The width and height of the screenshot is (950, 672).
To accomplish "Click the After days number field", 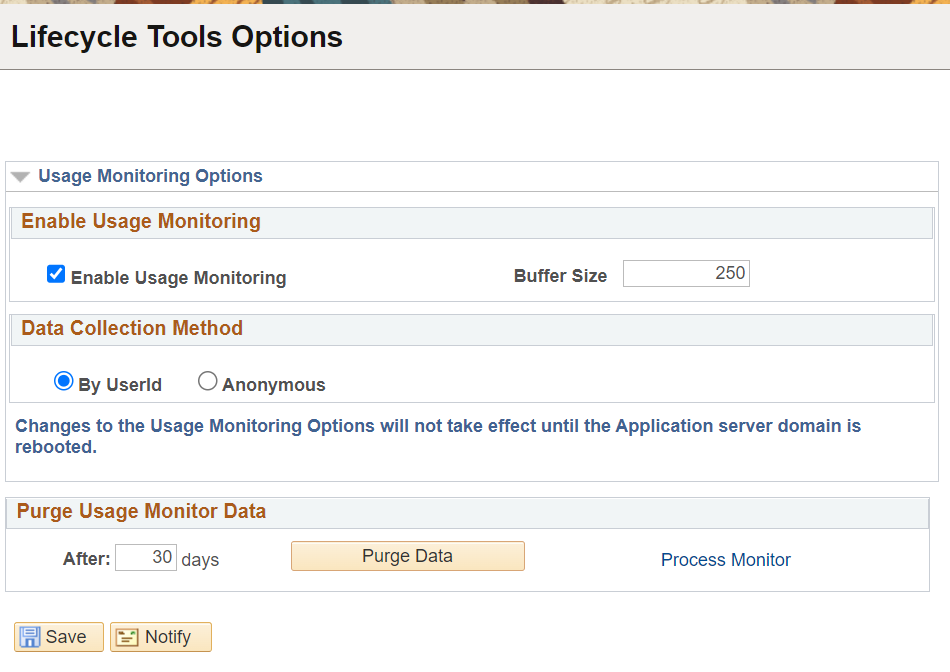I will click(x=146, y=557).
